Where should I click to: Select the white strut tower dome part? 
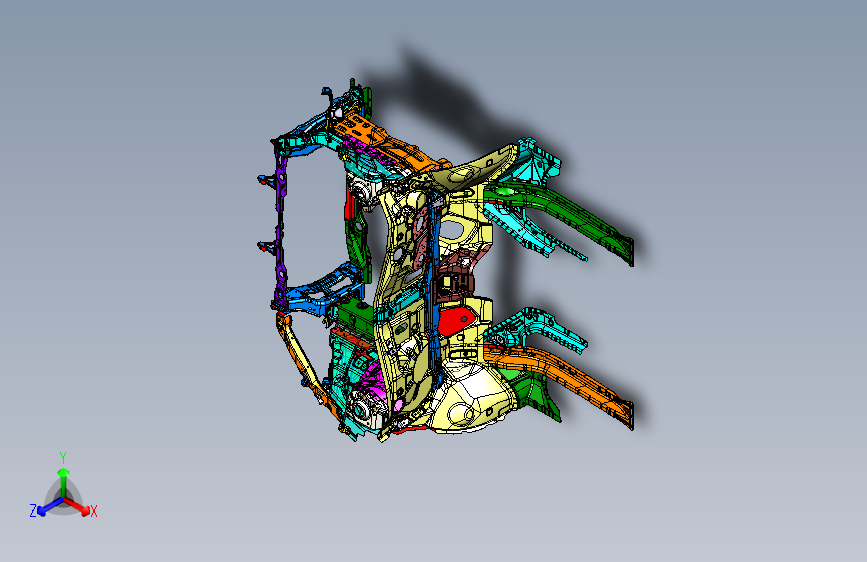click(x=474, y=397)
